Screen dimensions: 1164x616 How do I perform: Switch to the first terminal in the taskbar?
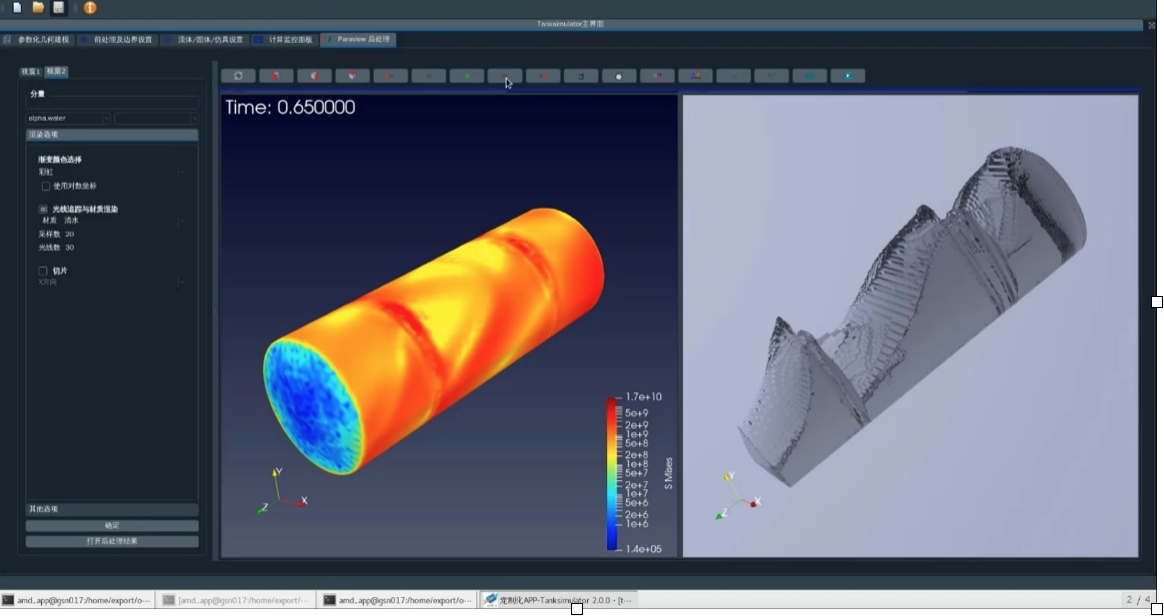77,600
